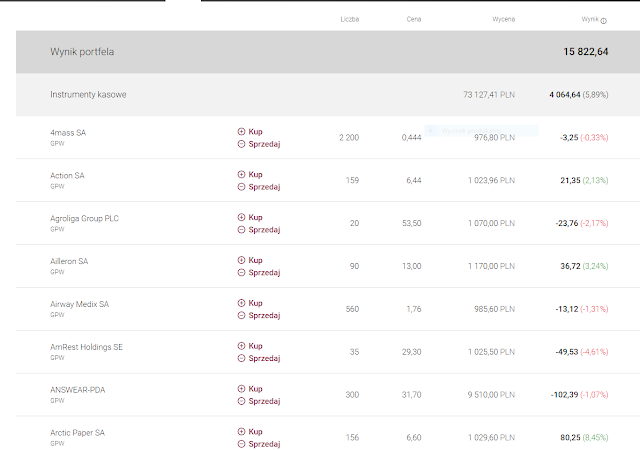The image size is (640, 450).
Task: Click Airway Medix quantity 560
Action: click(x=352, y=309)
